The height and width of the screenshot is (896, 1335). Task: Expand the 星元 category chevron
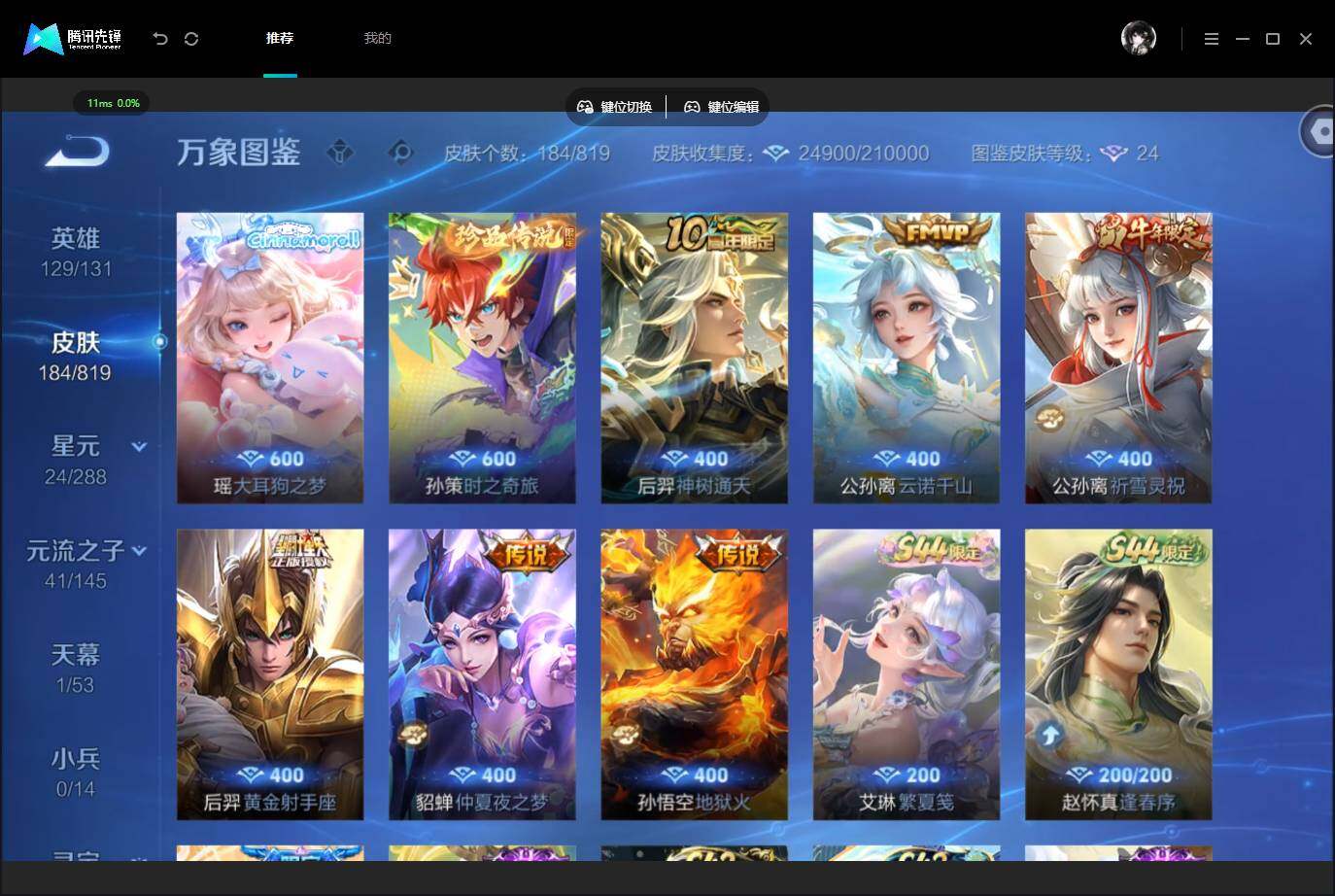point(139,447)
